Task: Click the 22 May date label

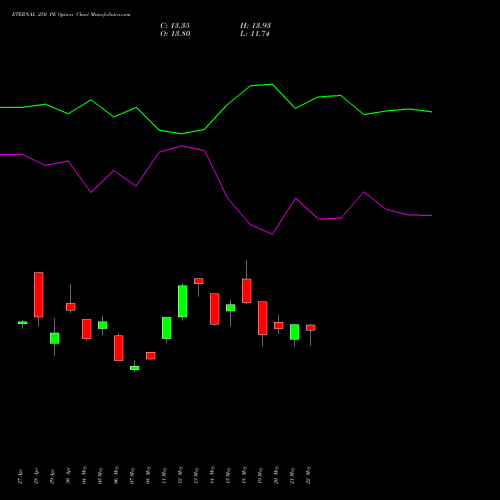Action: [308, 475]
